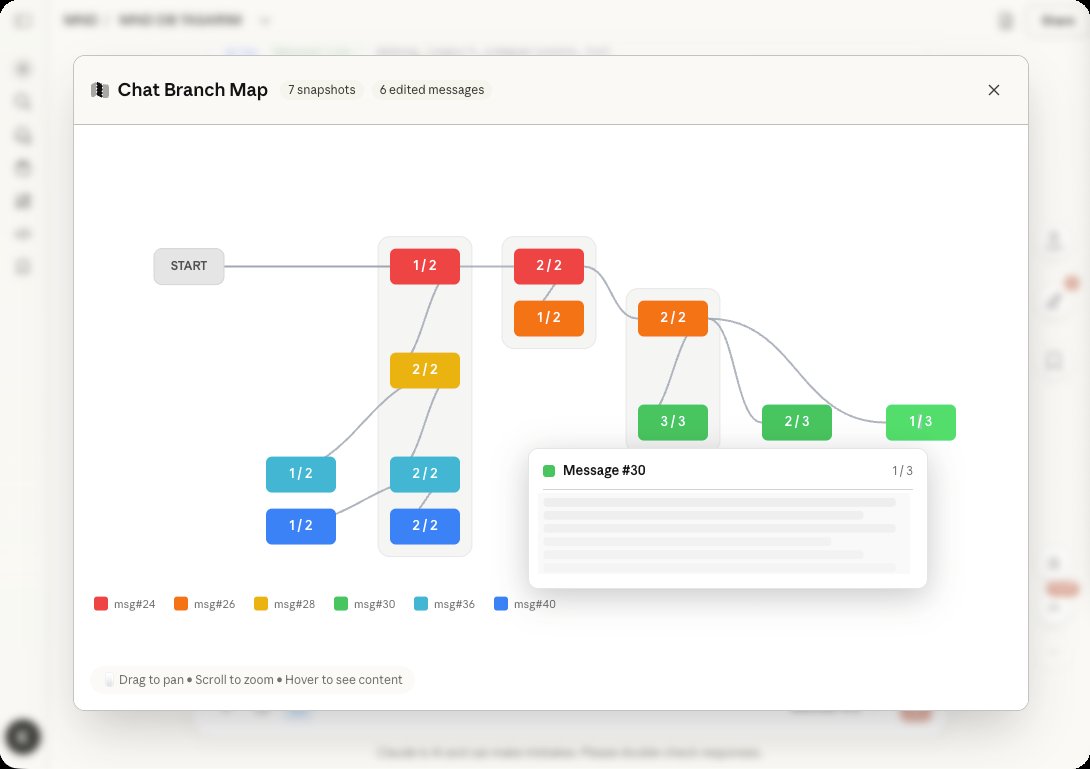Click the Message #30 preview title
This screenshot has width=1090, height=769.
pos(604,471)
